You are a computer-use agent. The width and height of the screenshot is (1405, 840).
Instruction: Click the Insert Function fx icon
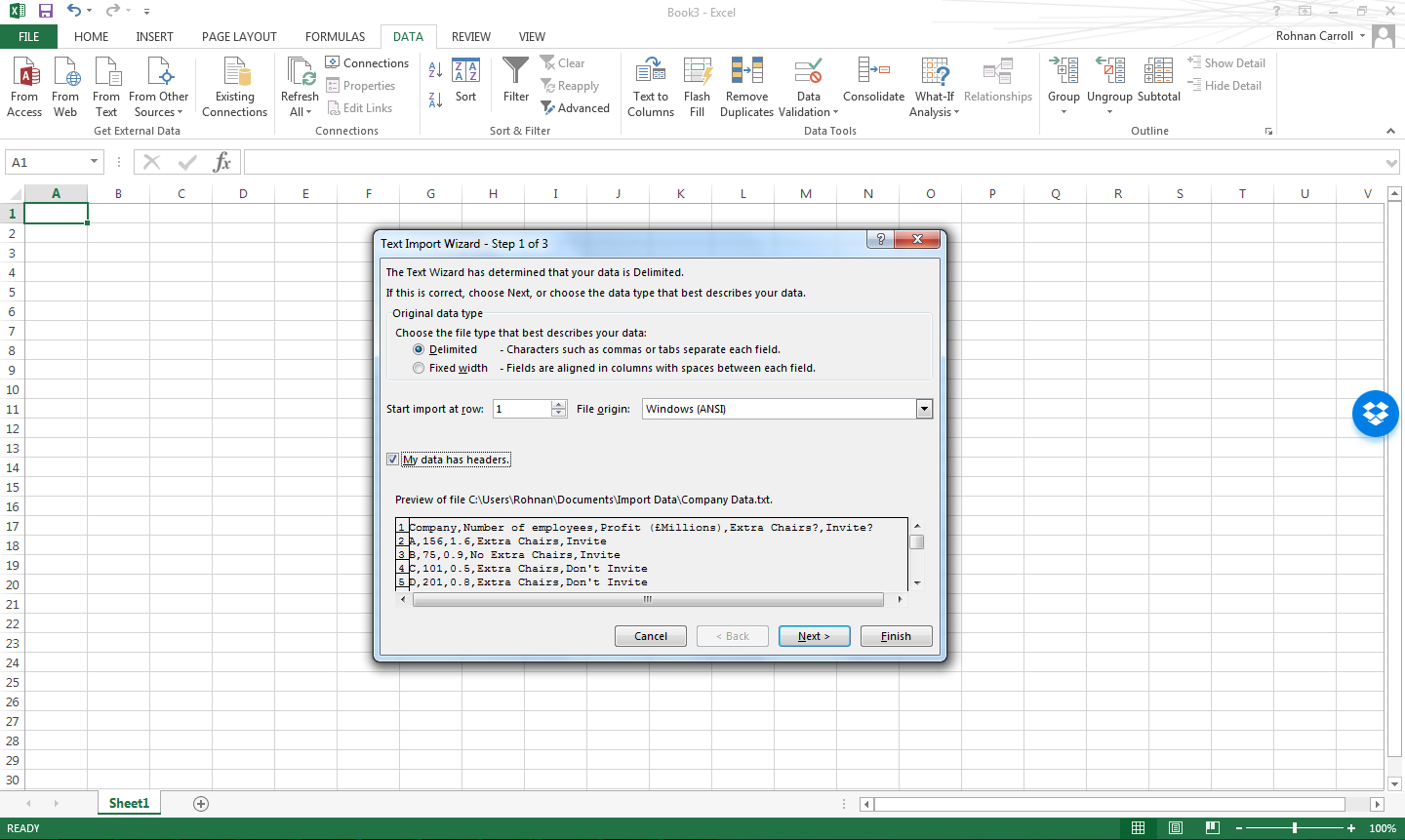pyautogui.click(x=222, y=162)
